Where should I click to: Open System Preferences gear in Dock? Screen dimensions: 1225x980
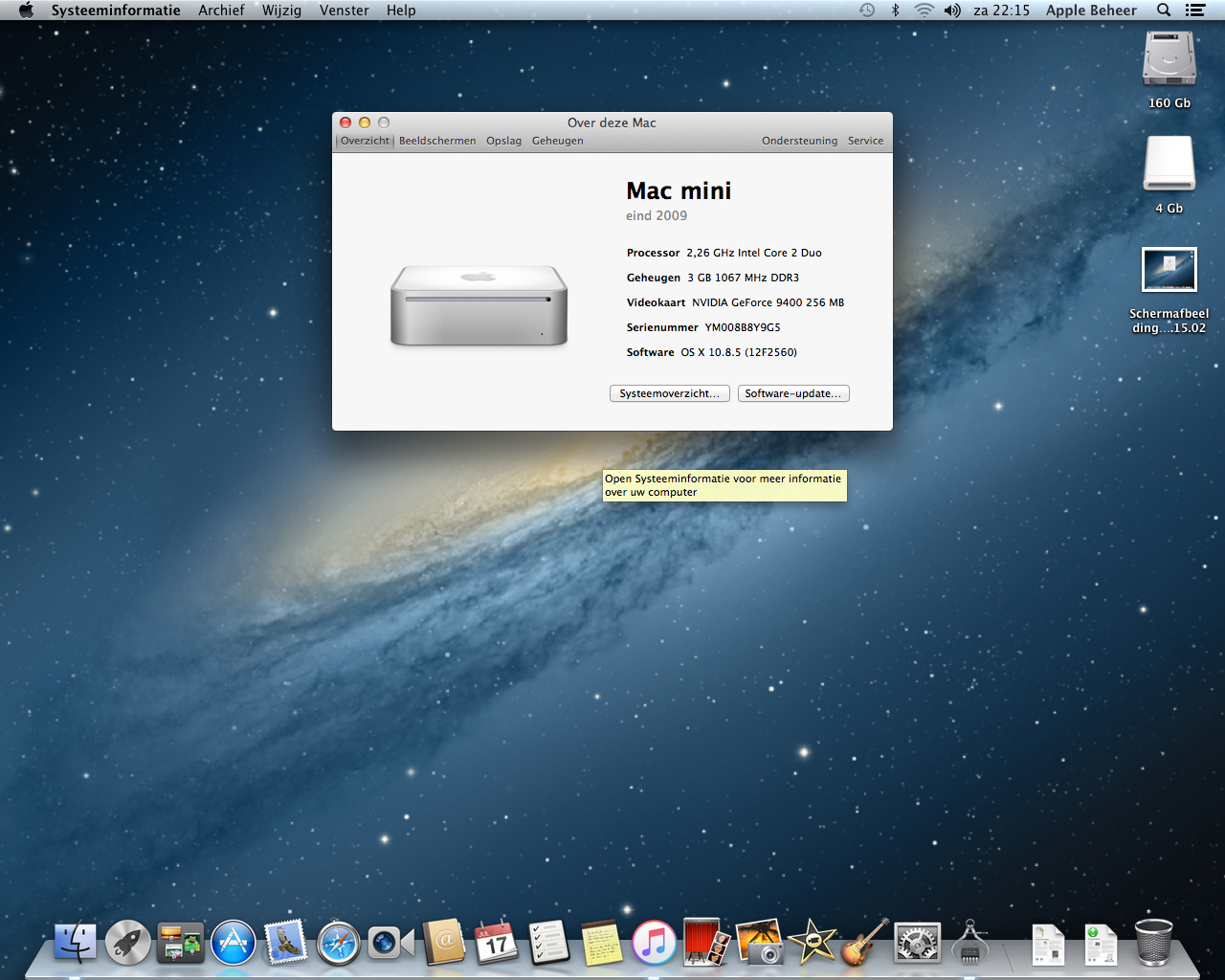click(x=918, y=943)
